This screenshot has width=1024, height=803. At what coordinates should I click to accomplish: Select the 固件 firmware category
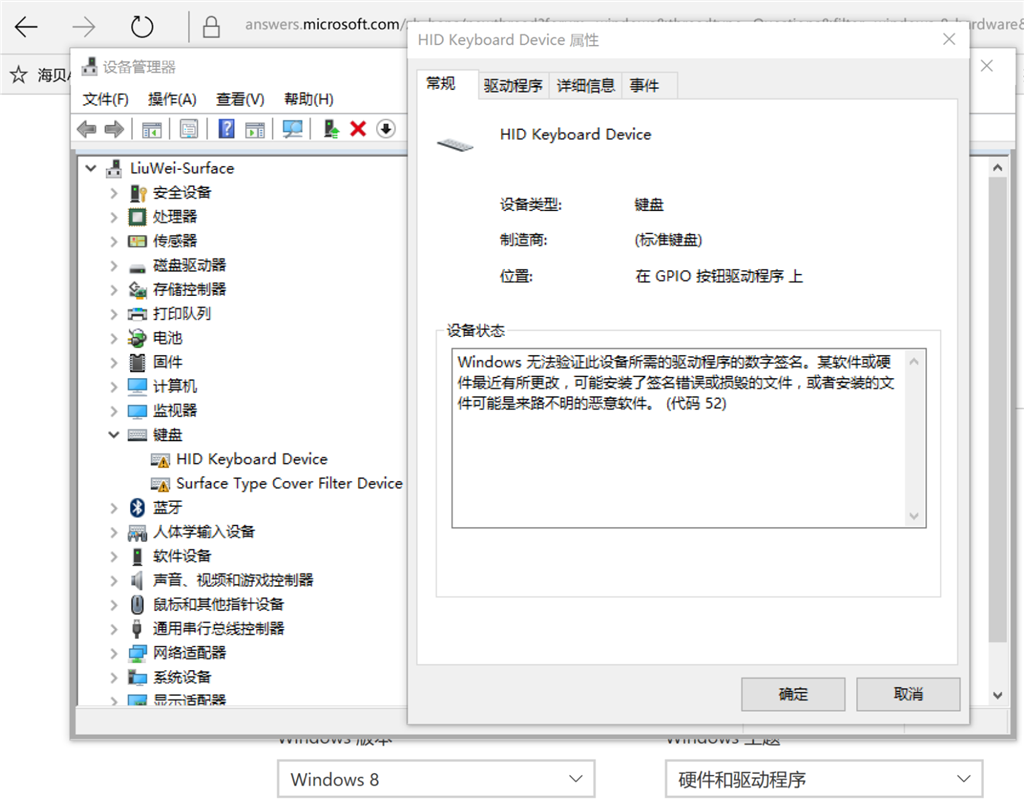(x=167, y=362)
